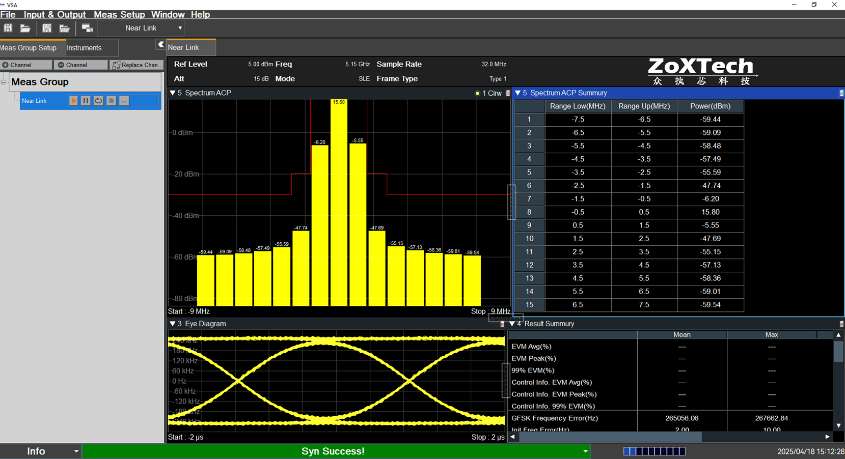This screenshot has height=459, width=845.
Task: Click the Frame Type value Type 1
Action: [x=498, y=79]
